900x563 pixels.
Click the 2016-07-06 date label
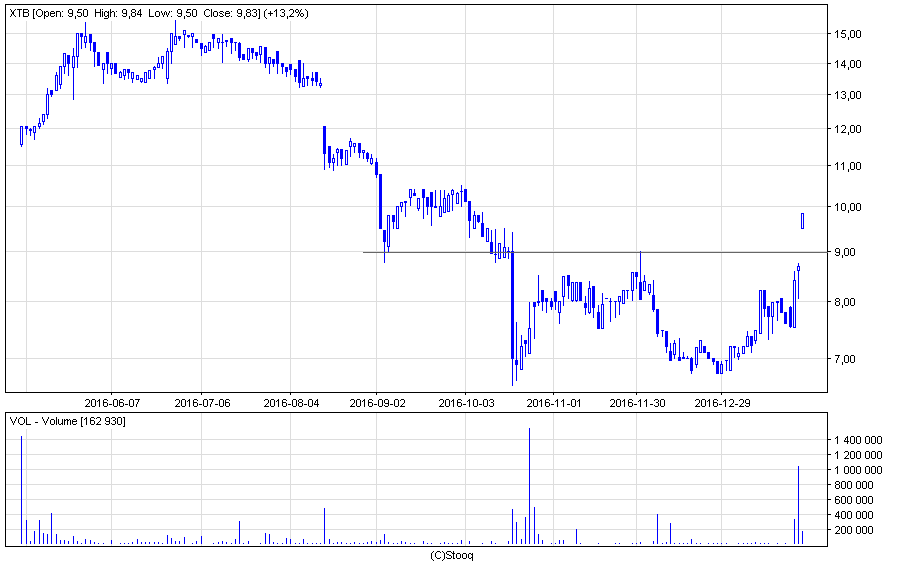pyautogui.click(x=202, y=403)
